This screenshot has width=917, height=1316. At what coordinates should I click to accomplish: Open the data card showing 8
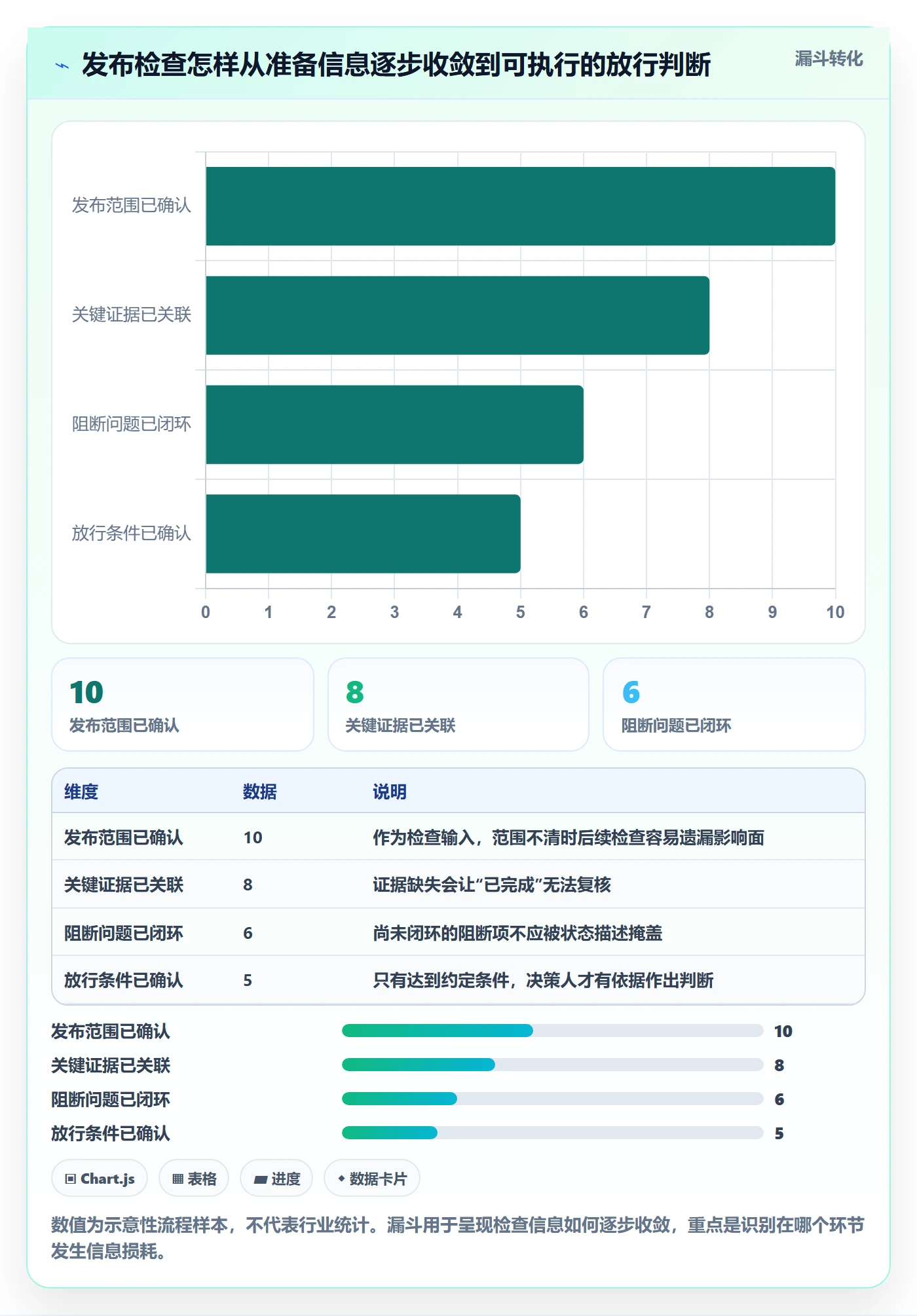pos(458,704)
